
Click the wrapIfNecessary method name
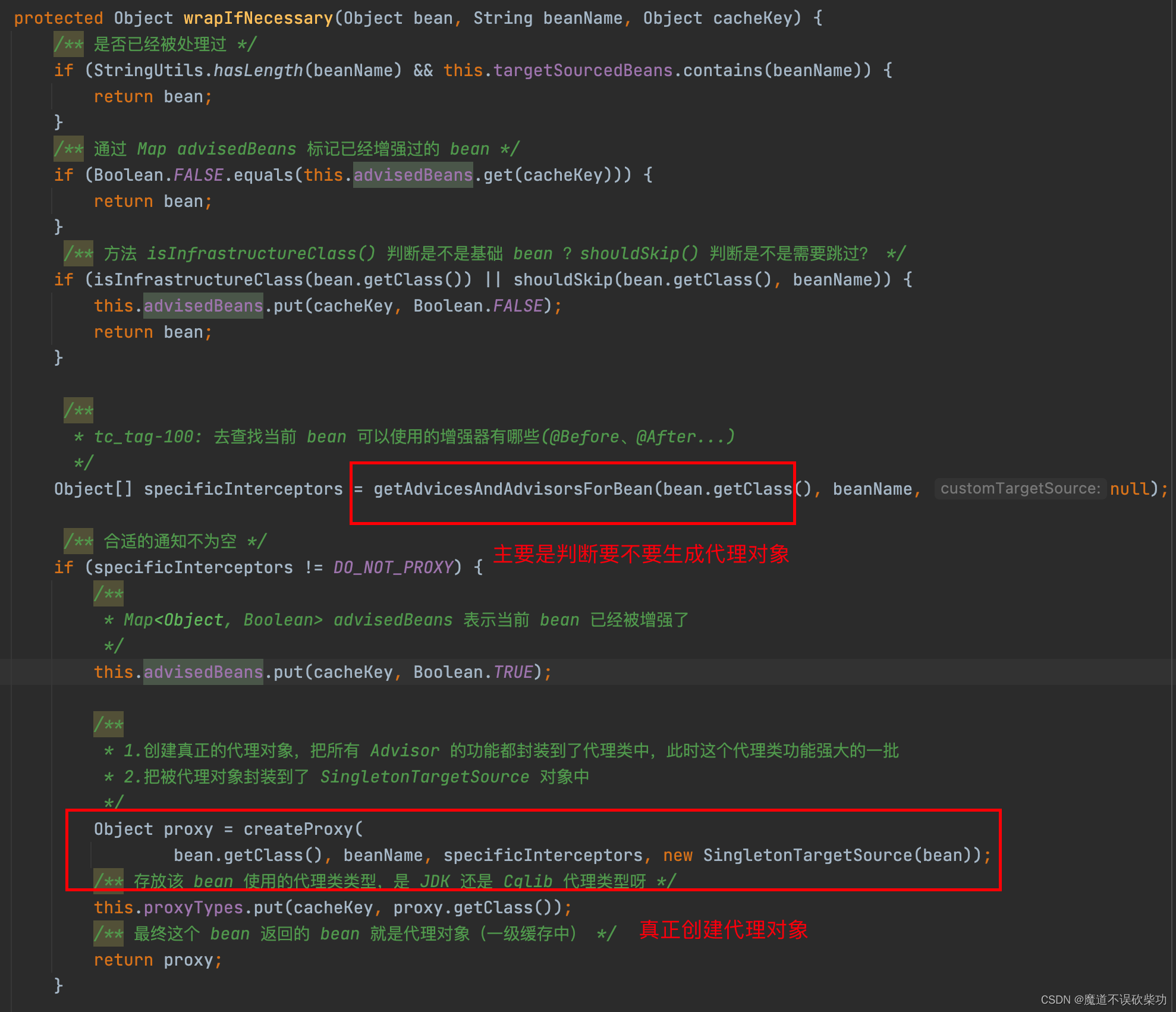click(258, 18)
